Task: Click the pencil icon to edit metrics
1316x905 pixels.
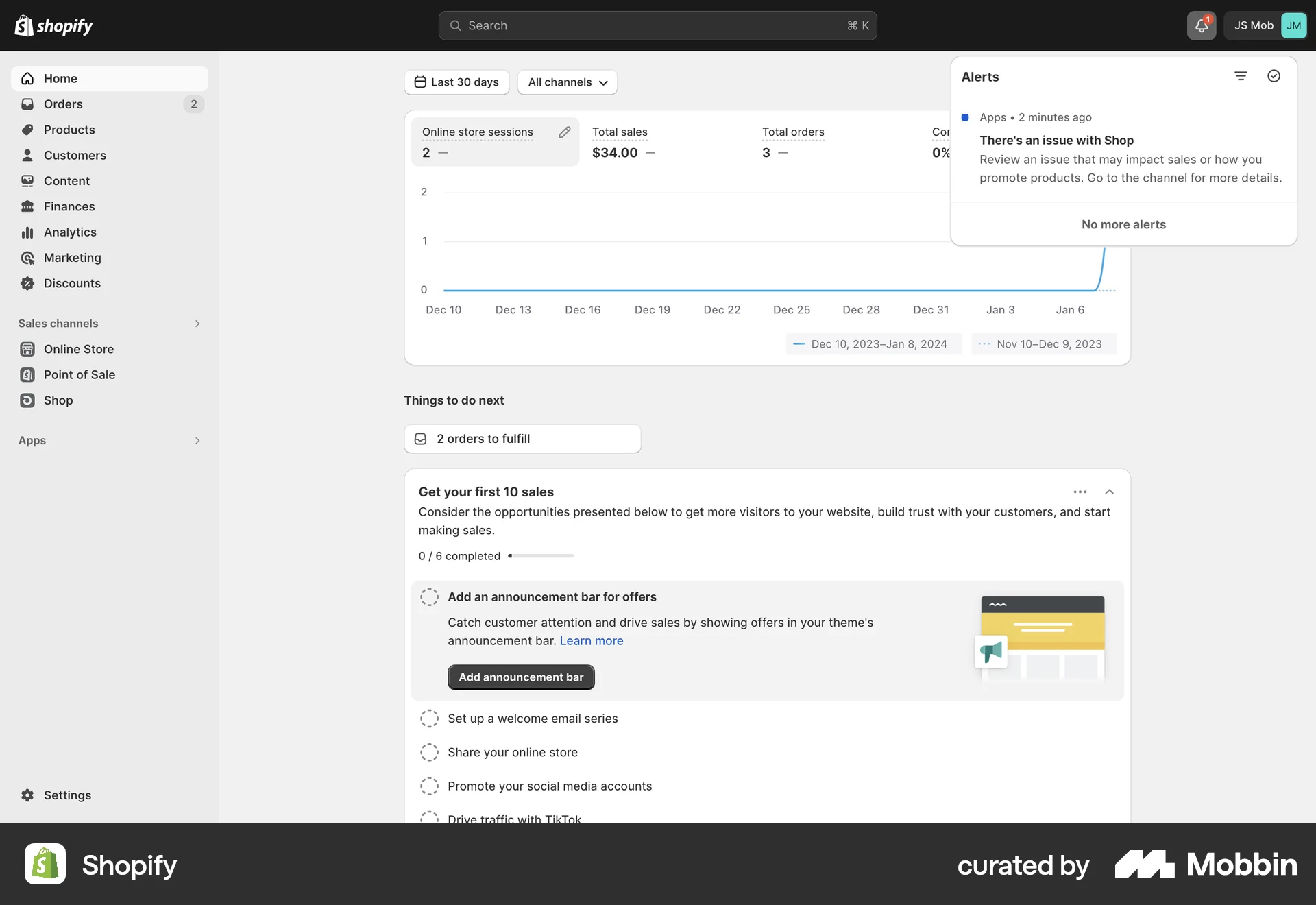Action: tap(565, 132)
